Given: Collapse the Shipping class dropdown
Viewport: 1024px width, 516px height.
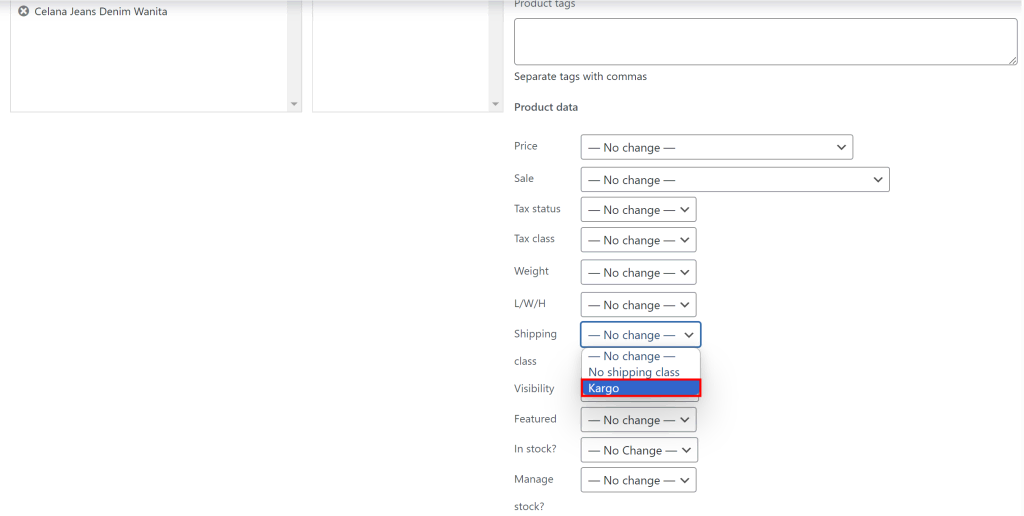Looking at the screenshot, I should coord(640,335).
